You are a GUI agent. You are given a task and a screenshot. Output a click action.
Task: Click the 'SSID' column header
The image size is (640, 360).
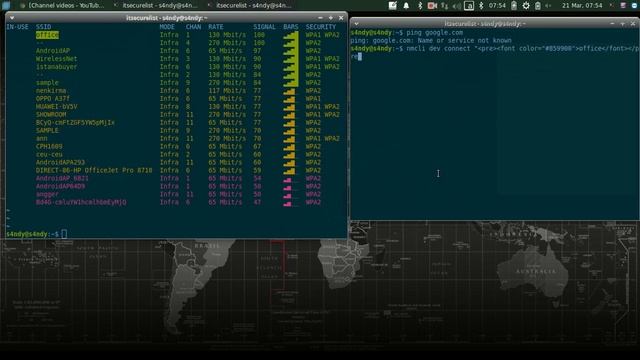tap(43, 27)
